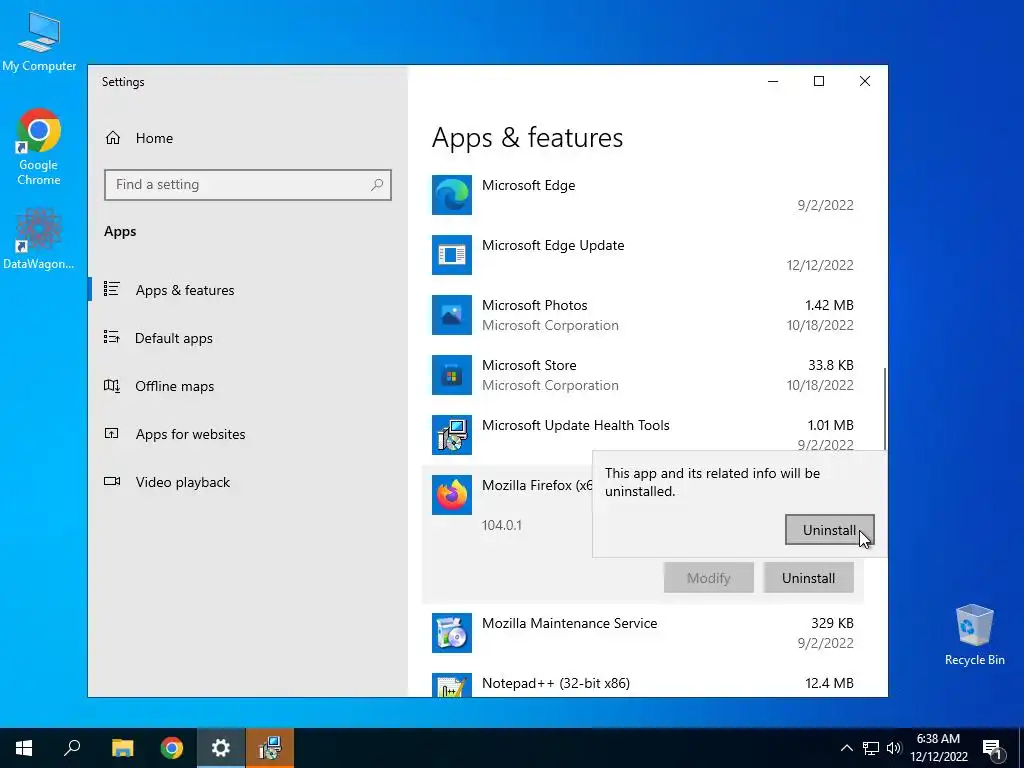This screenshot has height=768, width=1024.
Task: Click the greyed Modify button
Action: [x=709, y=578]
